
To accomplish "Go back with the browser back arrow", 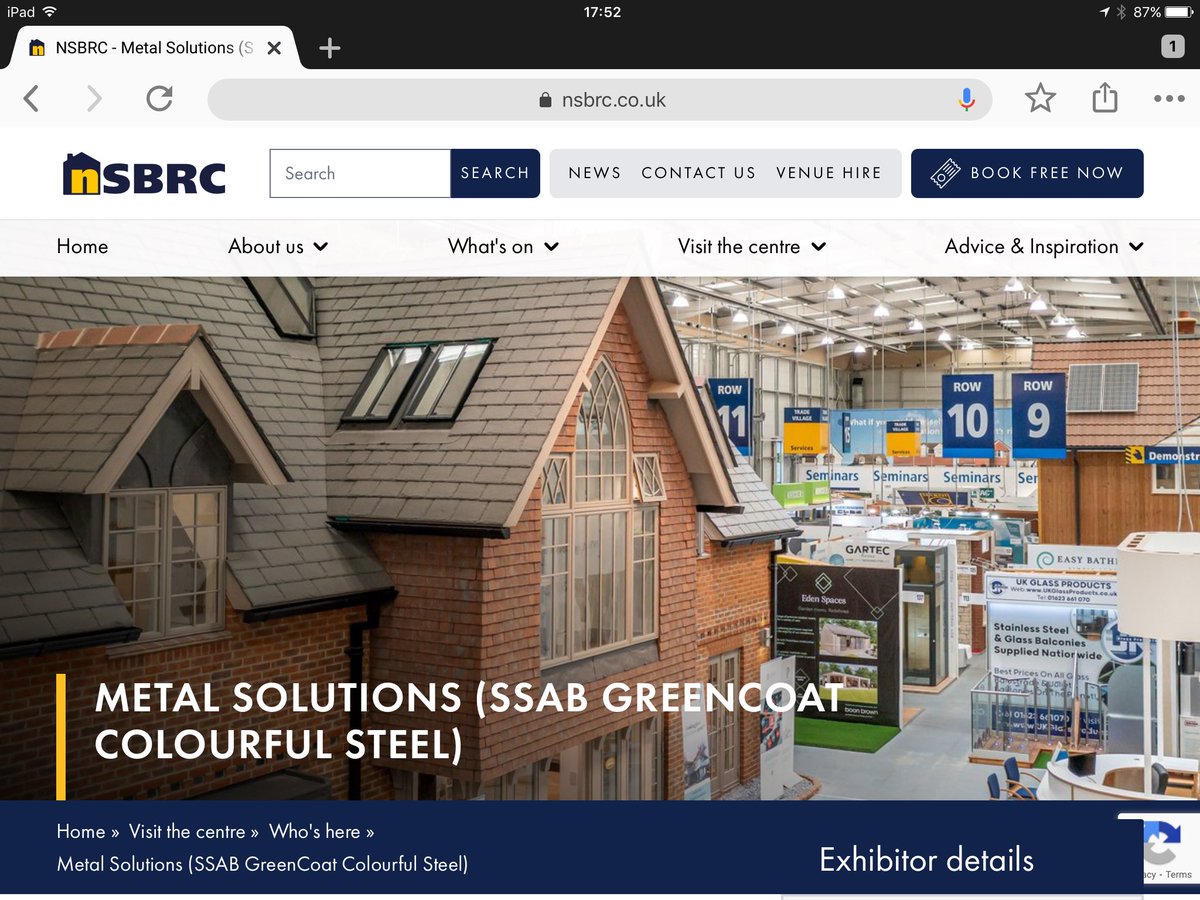I will pyautogui.click(x=31, y=99).
